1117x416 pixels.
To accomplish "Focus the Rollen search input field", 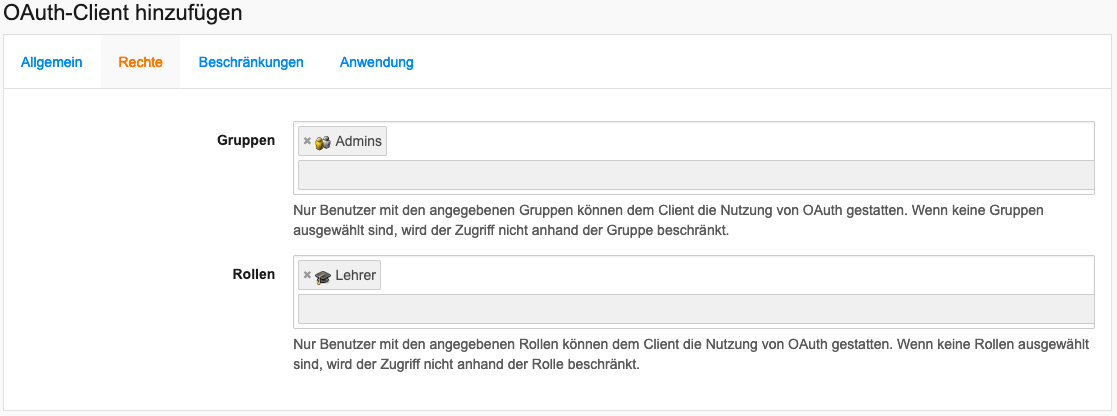I will pyautogui.click(x=695, y=309).
